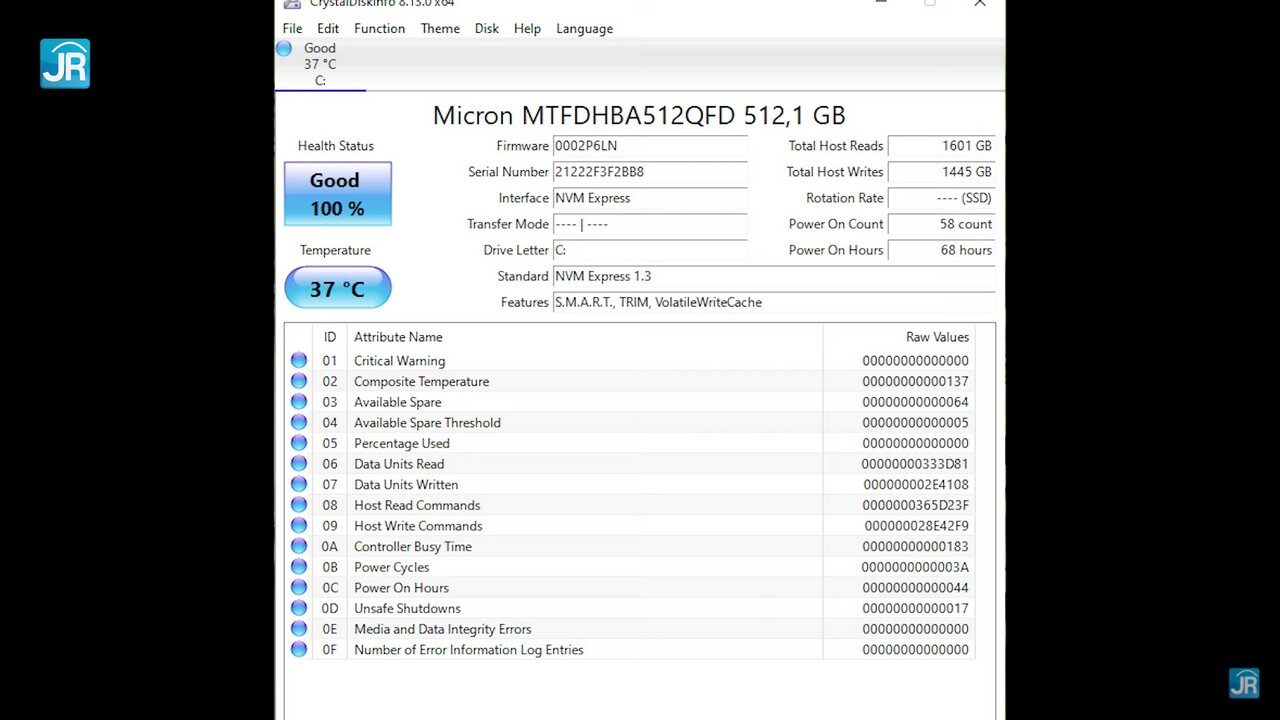Click the status icon for Power Cycles
Viewport: 1280px width, 720px height.
(x=298, y=567)
